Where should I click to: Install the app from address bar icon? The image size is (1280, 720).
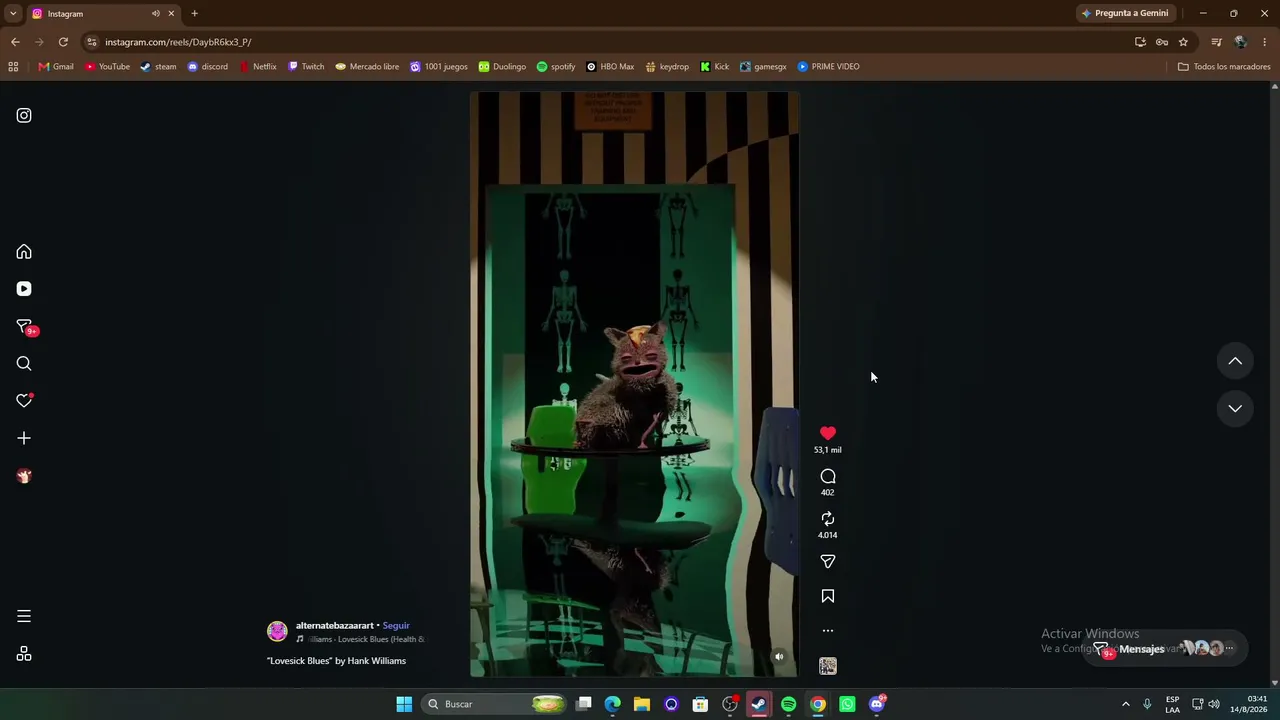(x=1140, y=42)
